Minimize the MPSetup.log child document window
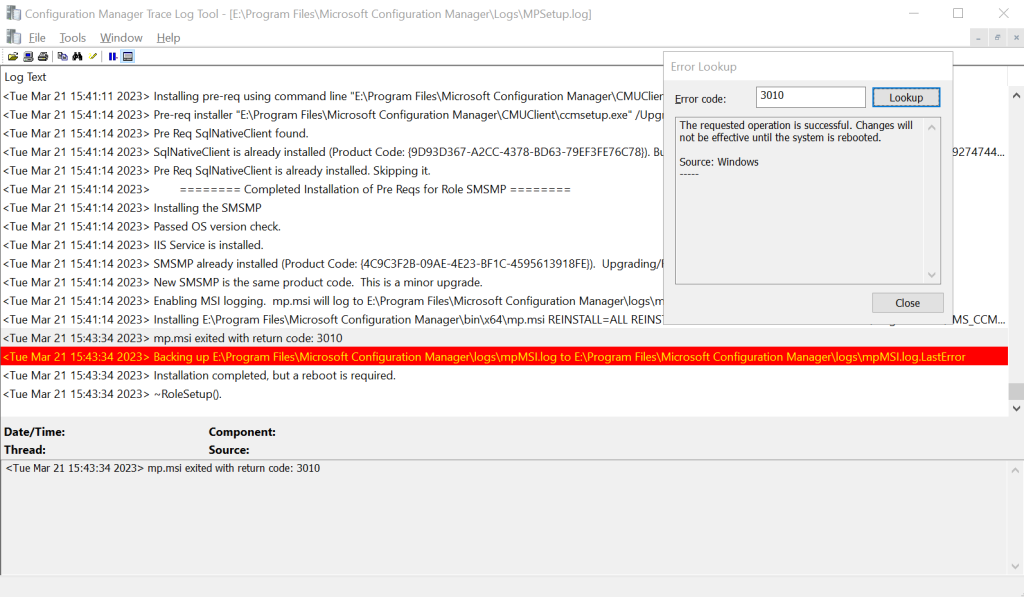 978,38
